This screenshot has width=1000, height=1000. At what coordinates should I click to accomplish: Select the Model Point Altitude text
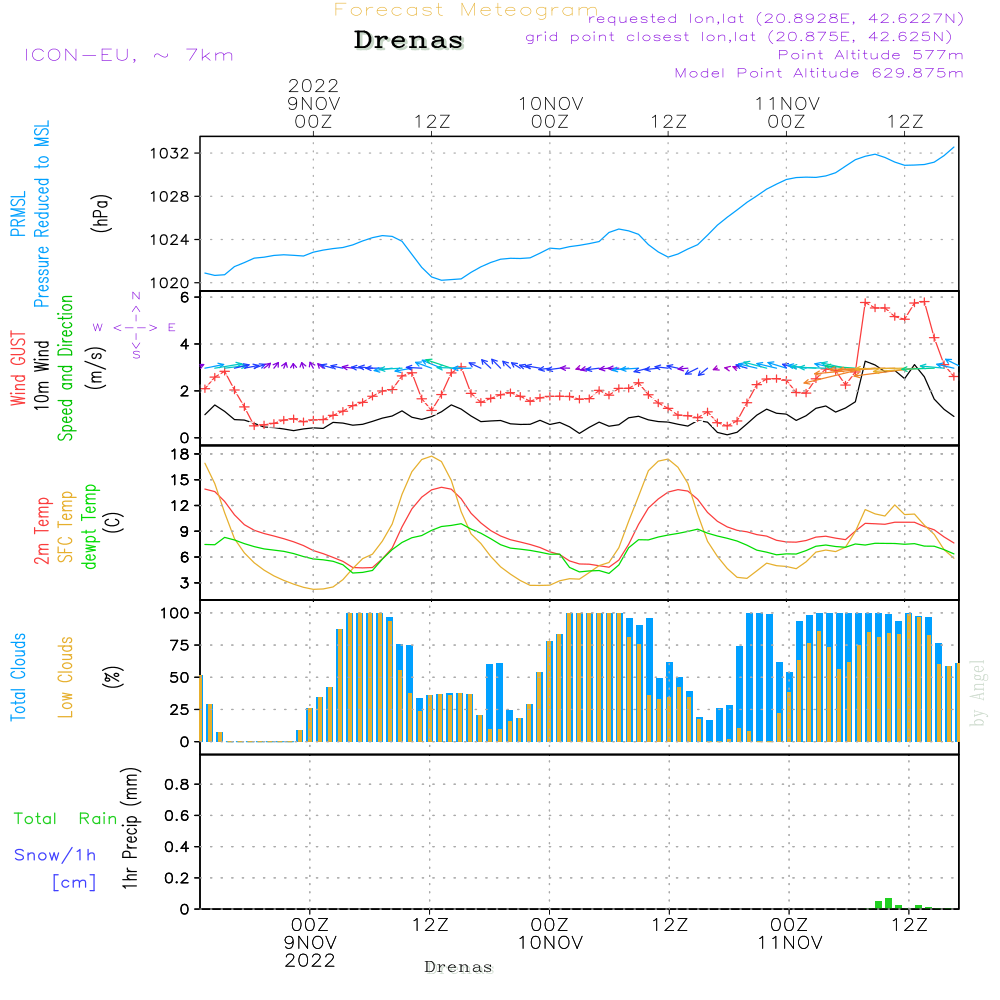819,73
